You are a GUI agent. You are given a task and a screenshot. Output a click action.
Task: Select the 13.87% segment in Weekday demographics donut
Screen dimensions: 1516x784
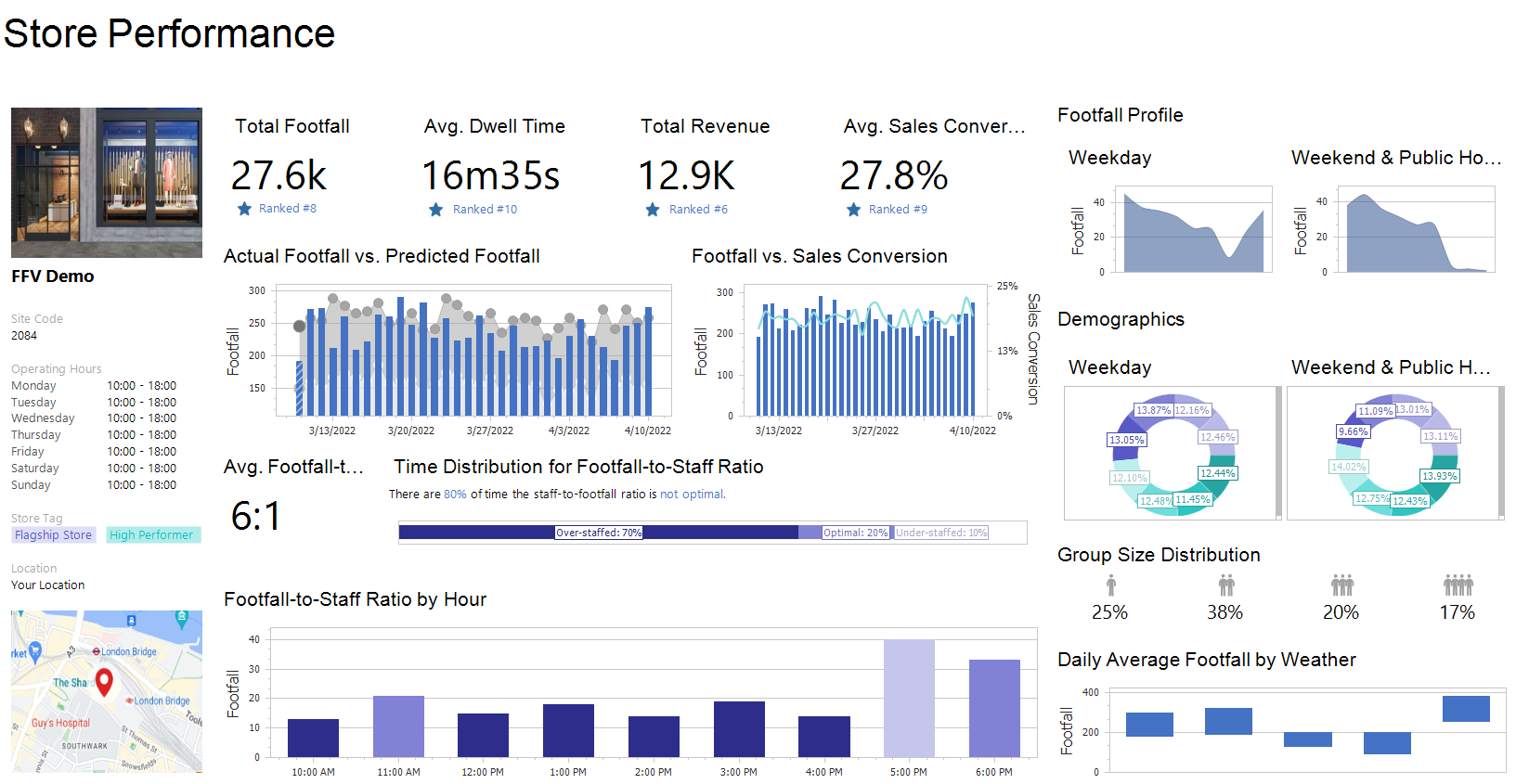(1153, 410)
